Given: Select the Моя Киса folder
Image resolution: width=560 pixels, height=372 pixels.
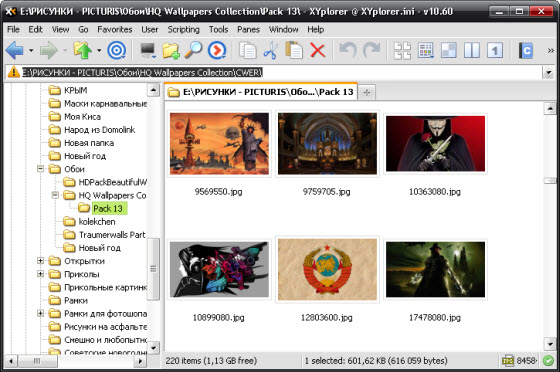Looking at the screenshot, I should click(x=82, y=116).
